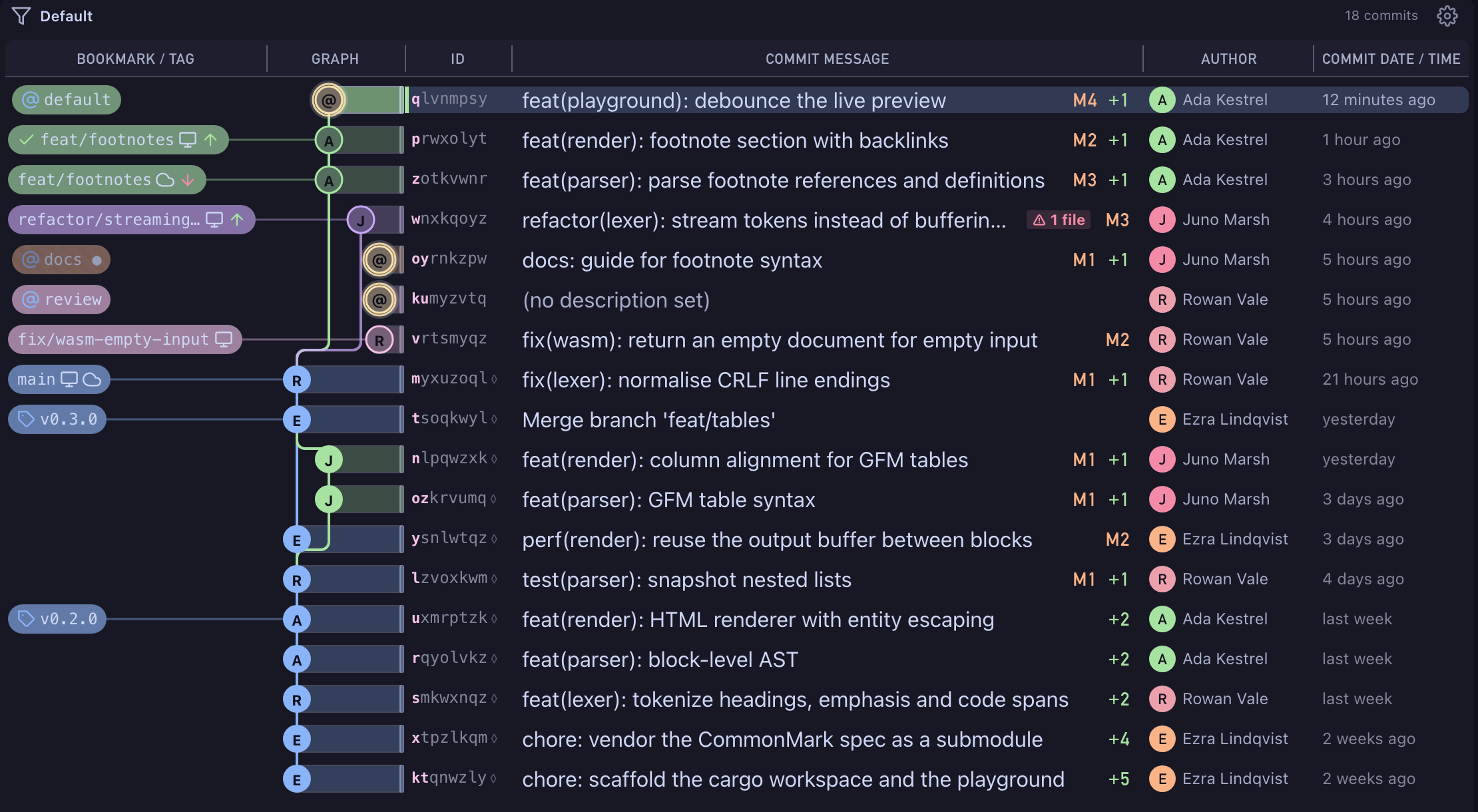Viewport: 1478px width, 812px height.
Task: Click the up arrow on refactor/streaming bookmark
Action: pyautogui.click(x=238, y=220)
